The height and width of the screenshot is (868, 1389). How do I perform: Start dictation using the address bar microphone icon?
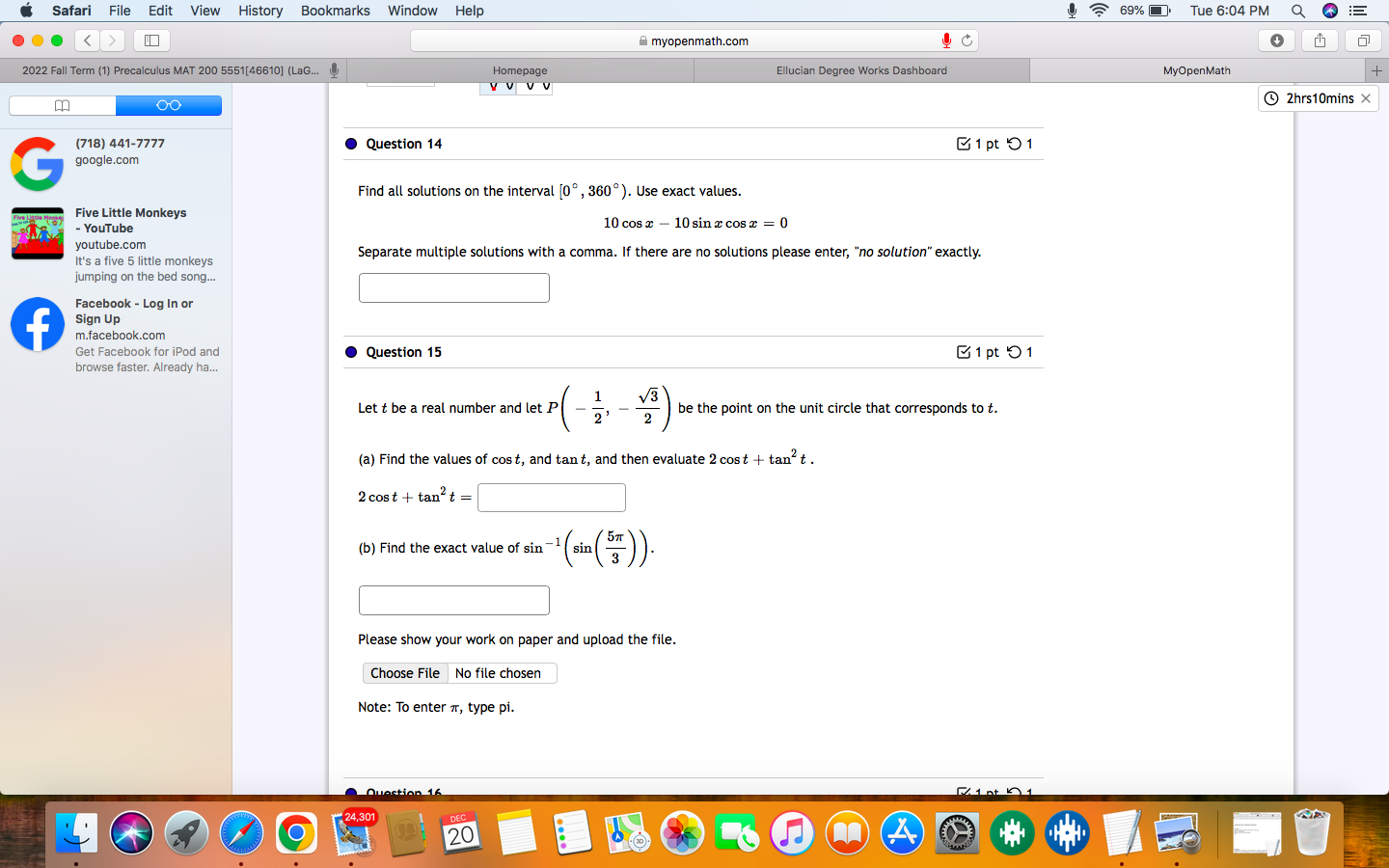(x=945, y=40)
